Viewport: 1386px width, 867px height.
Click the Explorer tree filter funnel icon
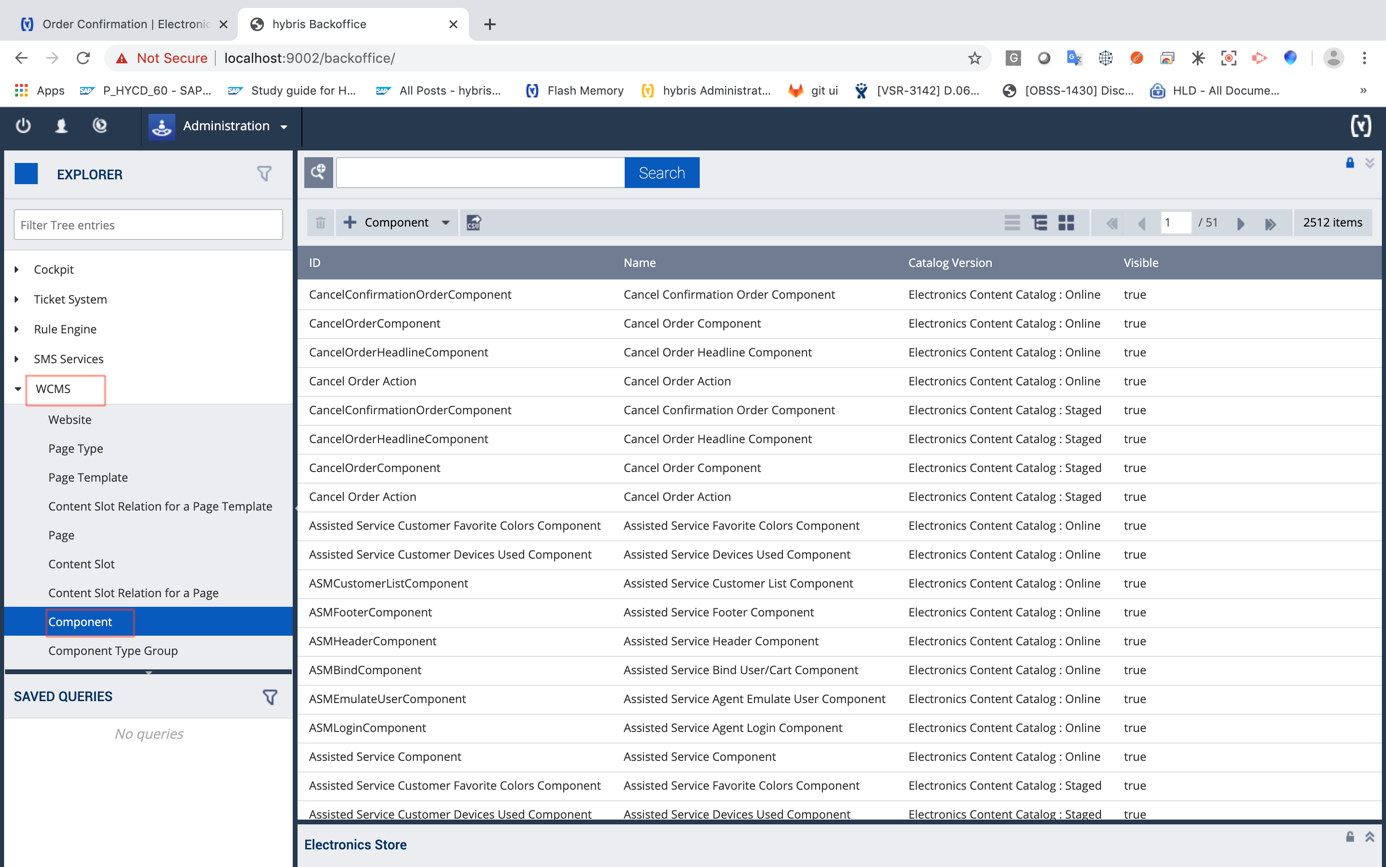point(264,174)
